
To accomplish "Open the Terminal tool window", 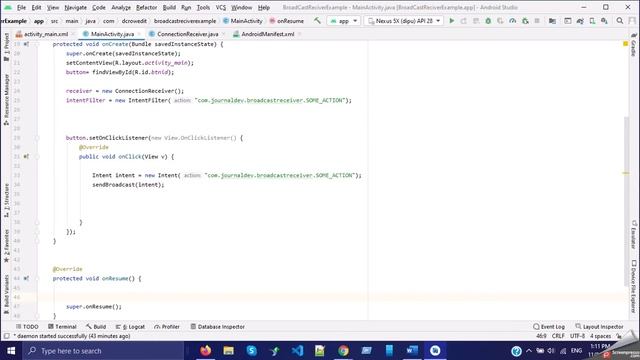I will [62, 327].
